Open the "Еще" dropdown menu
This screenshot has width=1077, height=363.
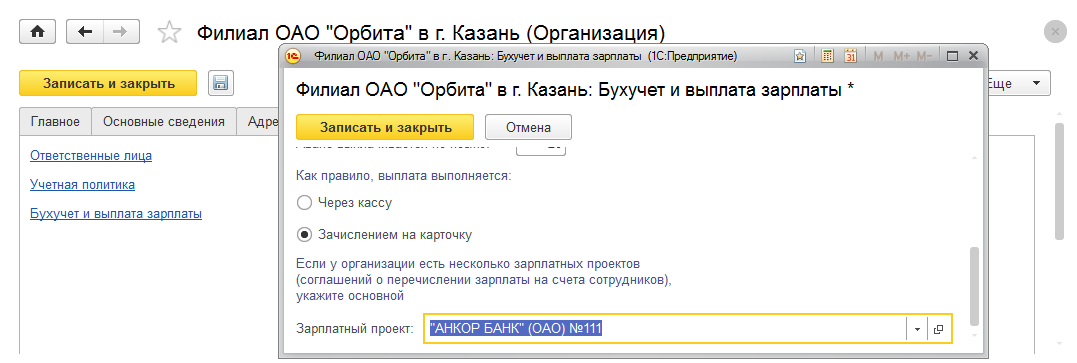point(1018,84)
